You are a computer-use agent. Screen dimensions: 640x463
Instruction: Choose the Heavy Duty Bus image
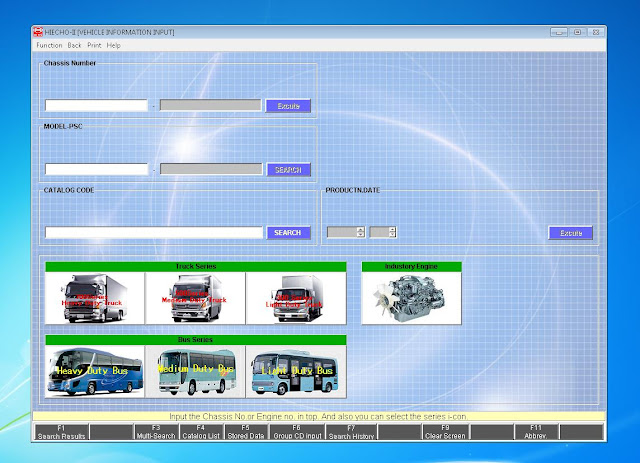pos(95,372)
